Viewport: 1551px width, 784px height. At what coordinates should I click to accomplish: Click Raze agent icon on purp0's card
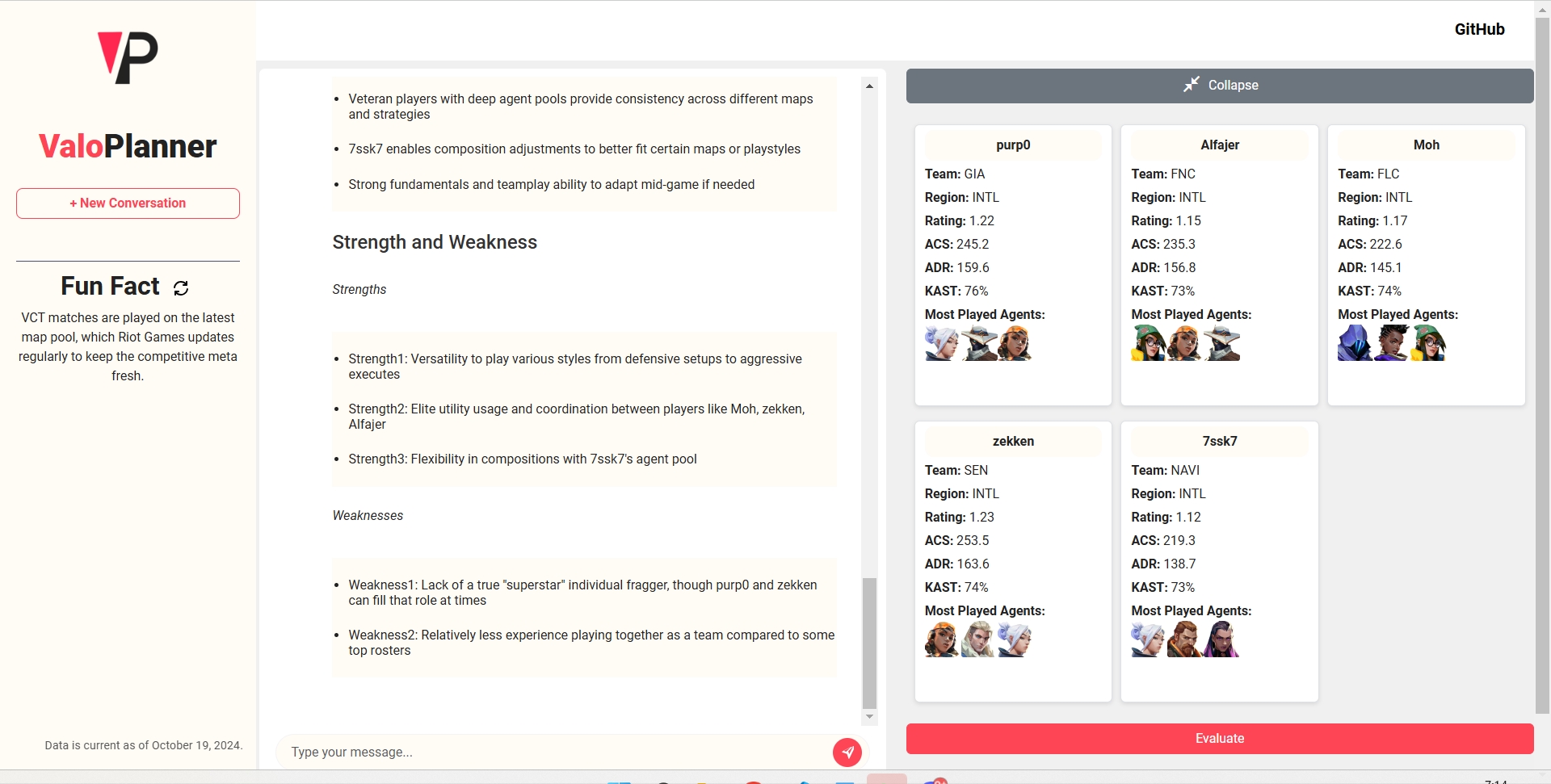(1015, 343)
